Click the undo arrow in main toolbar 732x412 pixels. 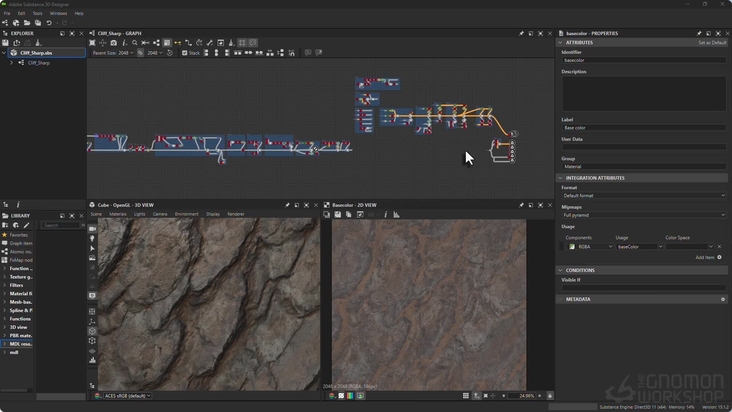49,23
